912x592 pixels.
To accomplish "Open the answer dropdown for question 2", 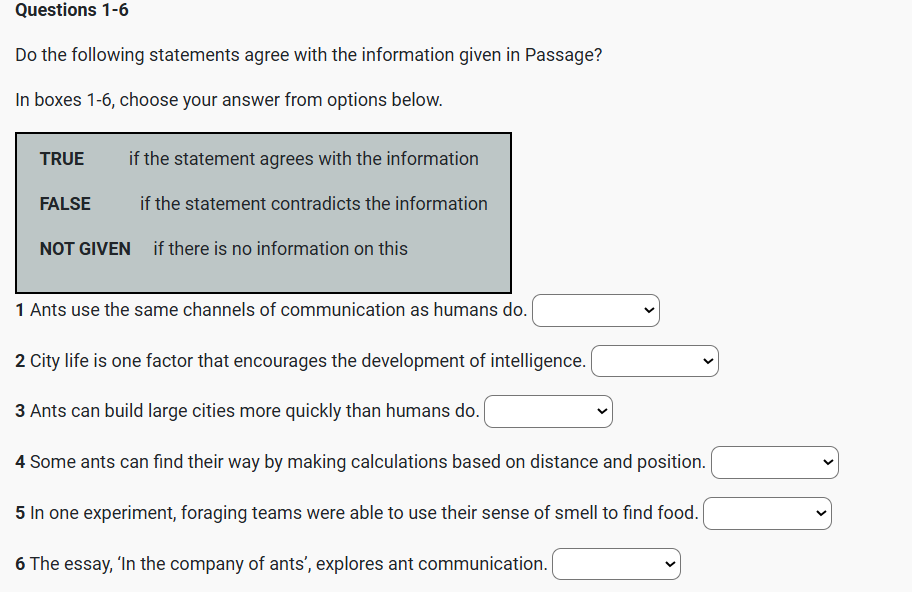I will click(x=655, y=361).
